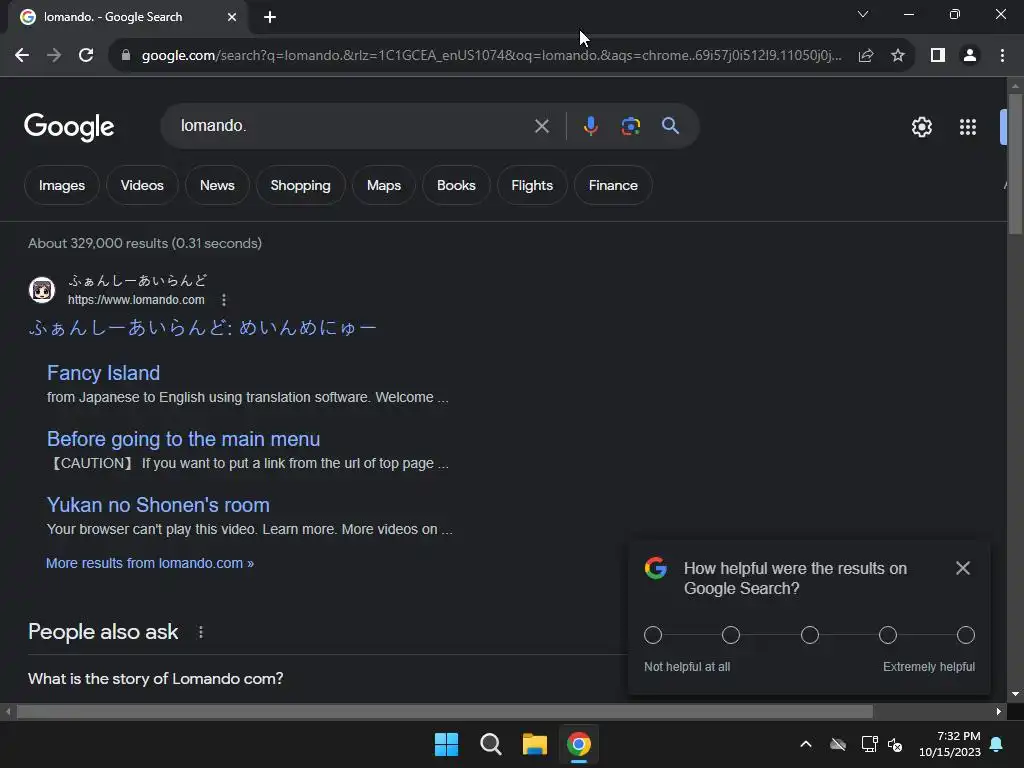
Task: Search by image with Google Lens
Action: (630, 126)
